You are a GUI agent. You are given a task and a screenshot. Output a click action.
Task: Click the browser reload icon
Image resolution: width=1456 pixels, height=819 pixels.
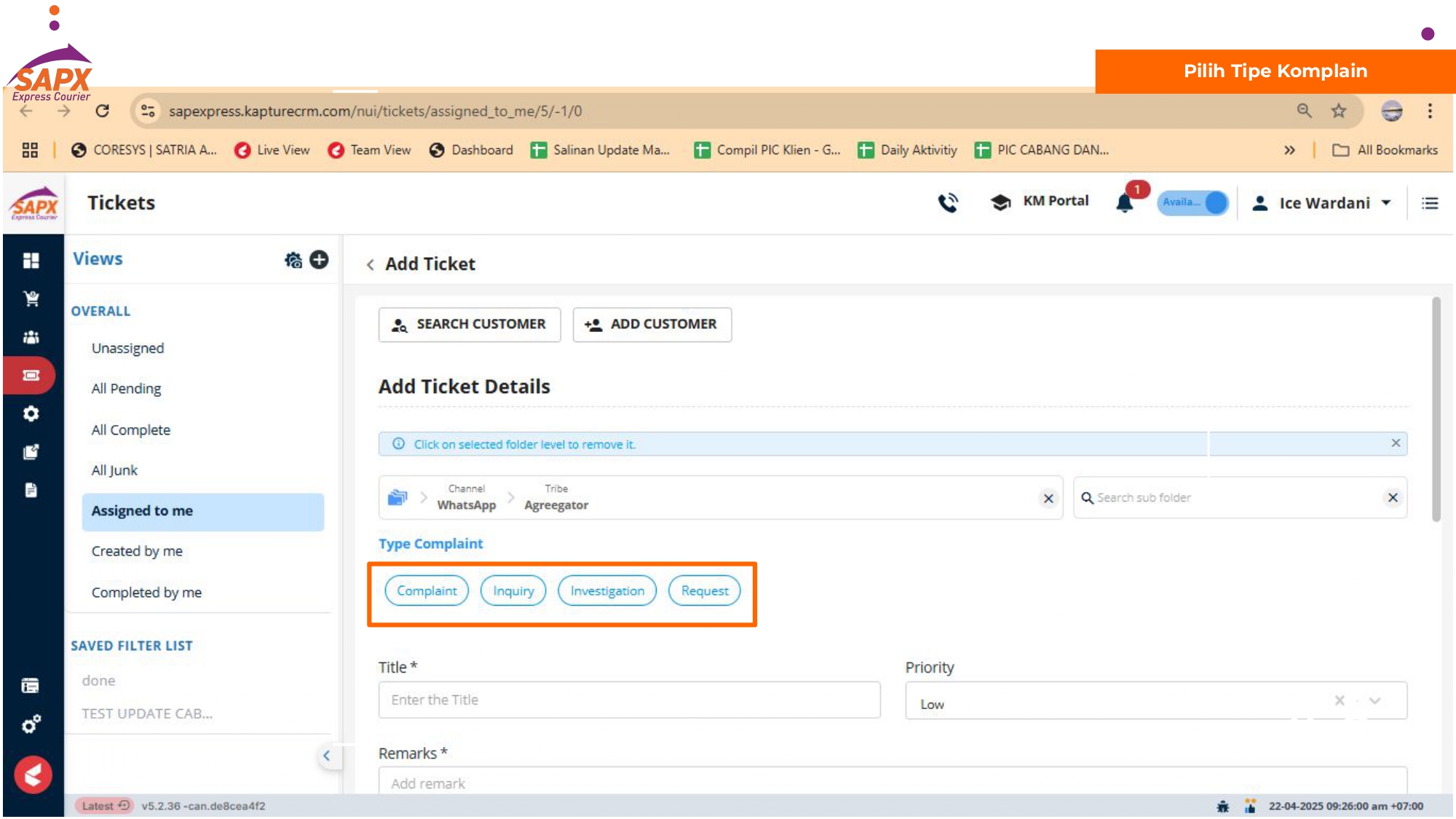tap(103, 111)
